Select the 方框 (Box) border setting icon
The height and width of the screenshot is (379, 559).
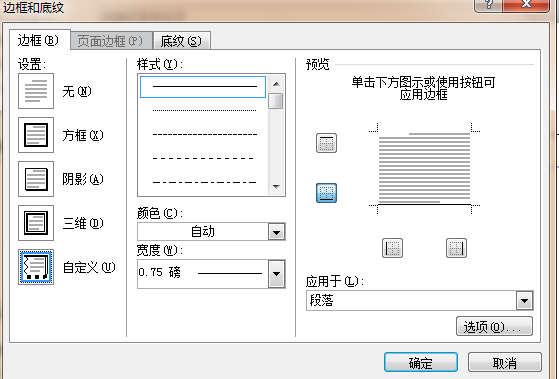point(36,135)
